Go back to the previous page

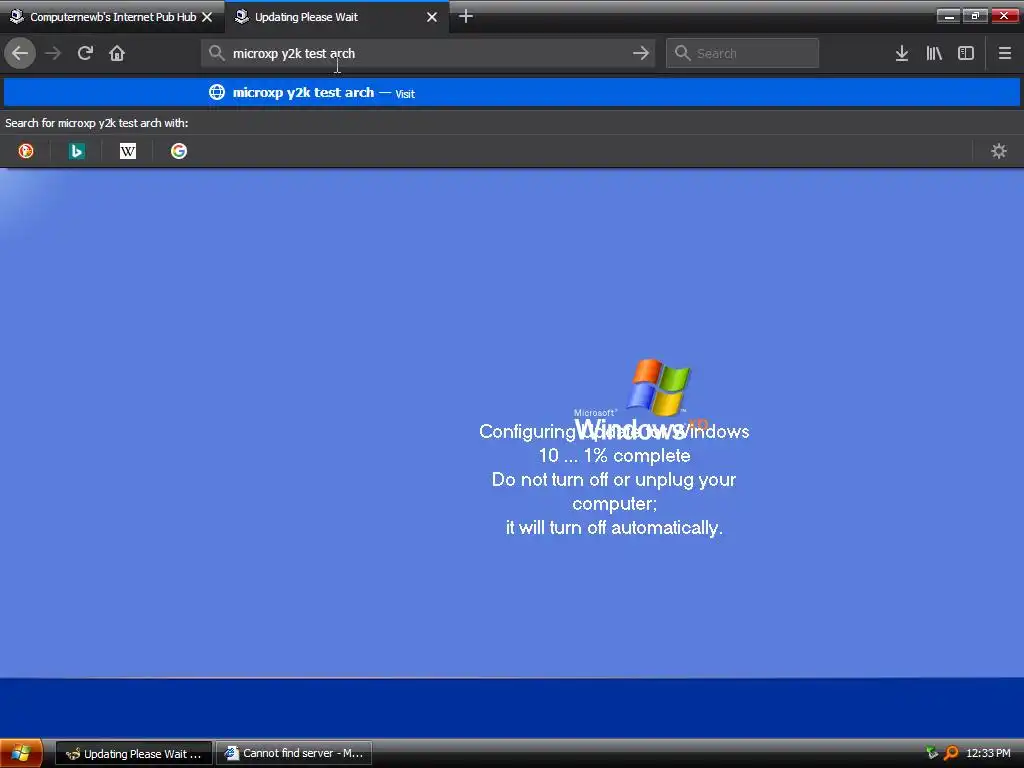[x=20, y=53]
